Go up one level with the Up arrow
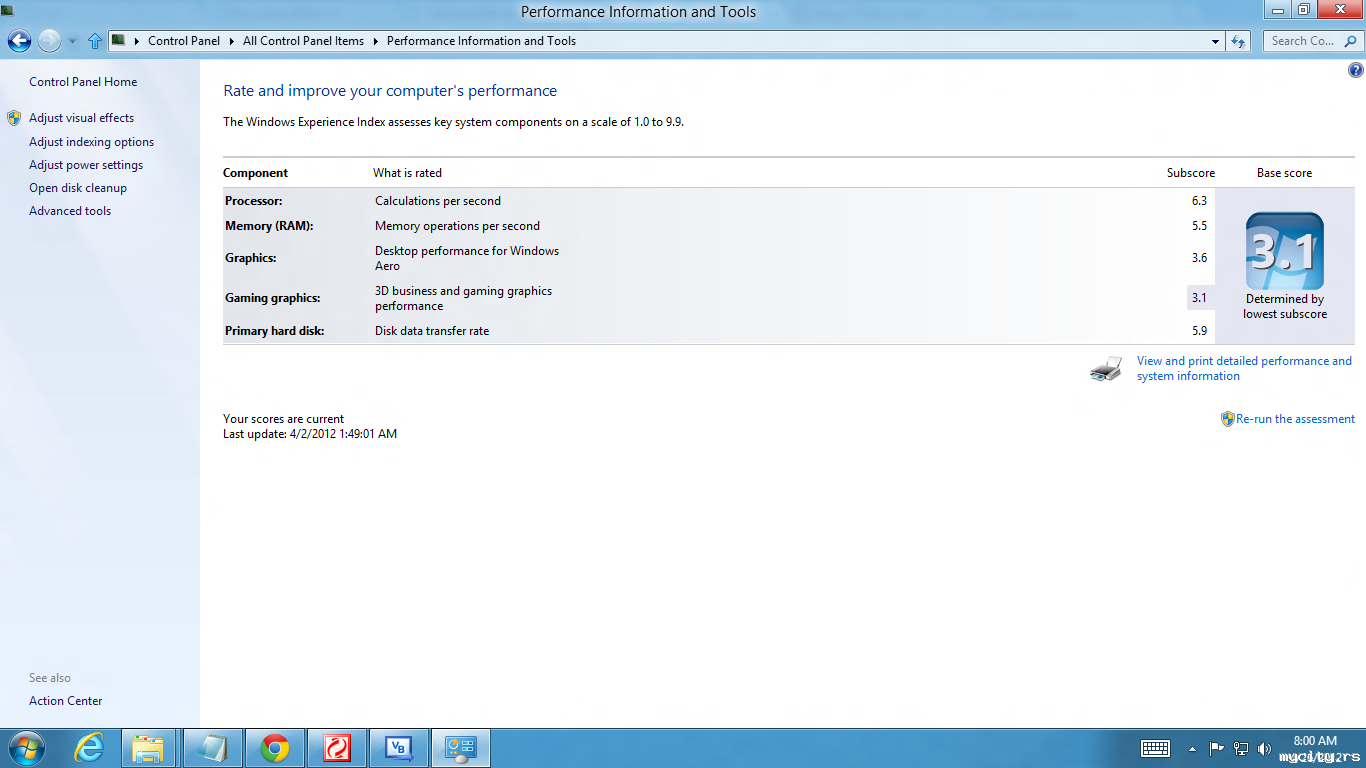This screenshot has width=1366, height=768. click(x=95, y=41)
